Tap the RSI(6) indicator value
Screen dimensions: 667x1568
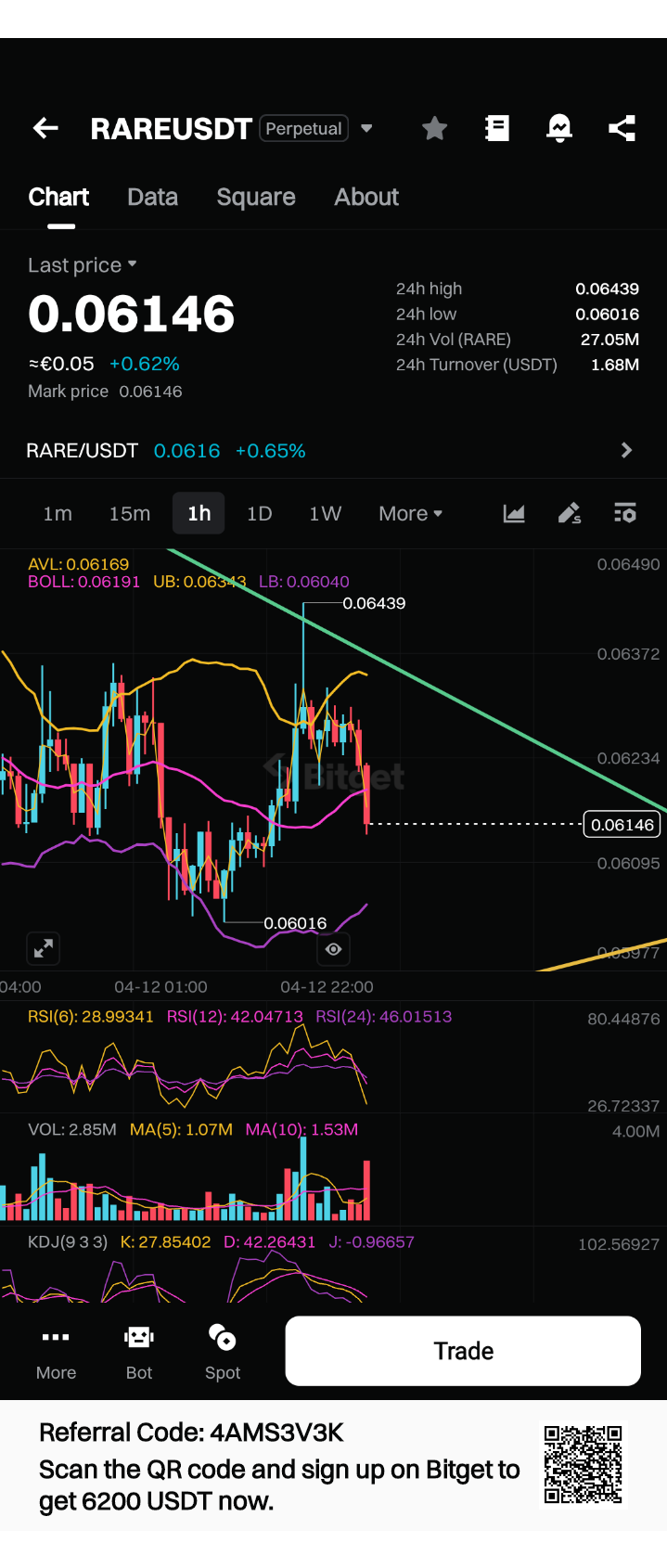(x=90, y=1016)
